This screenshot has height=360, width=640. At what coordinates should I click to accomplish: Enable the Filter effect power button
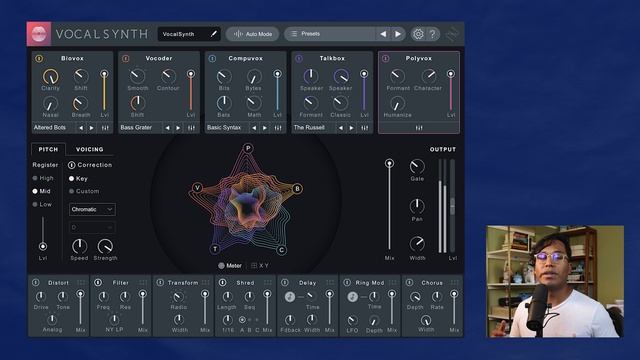click(x=98, y=282)
